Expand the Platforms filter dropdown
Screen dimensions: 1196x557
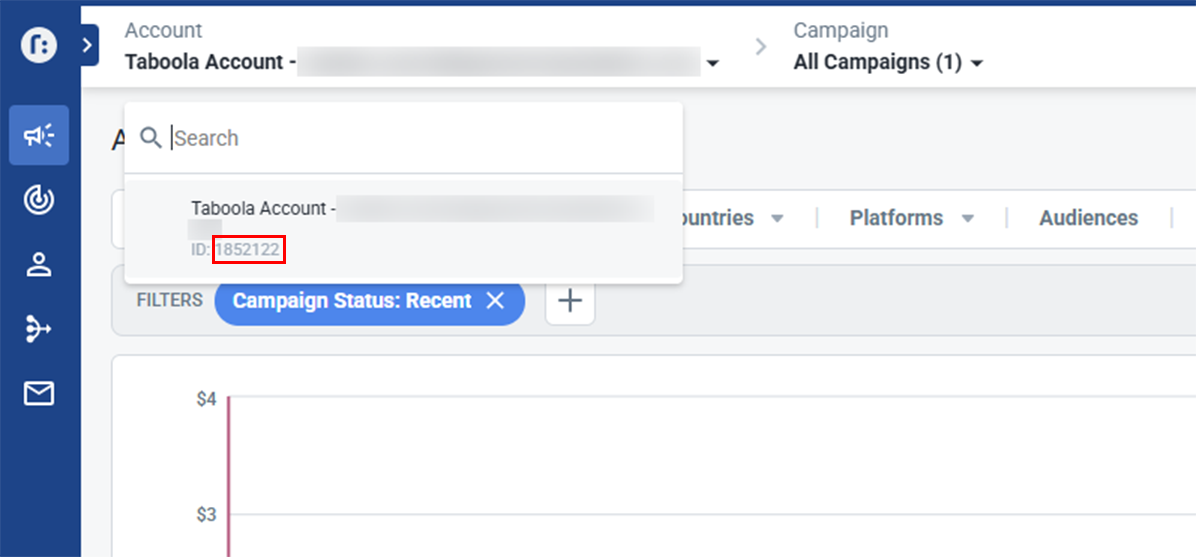click(967, 218)
